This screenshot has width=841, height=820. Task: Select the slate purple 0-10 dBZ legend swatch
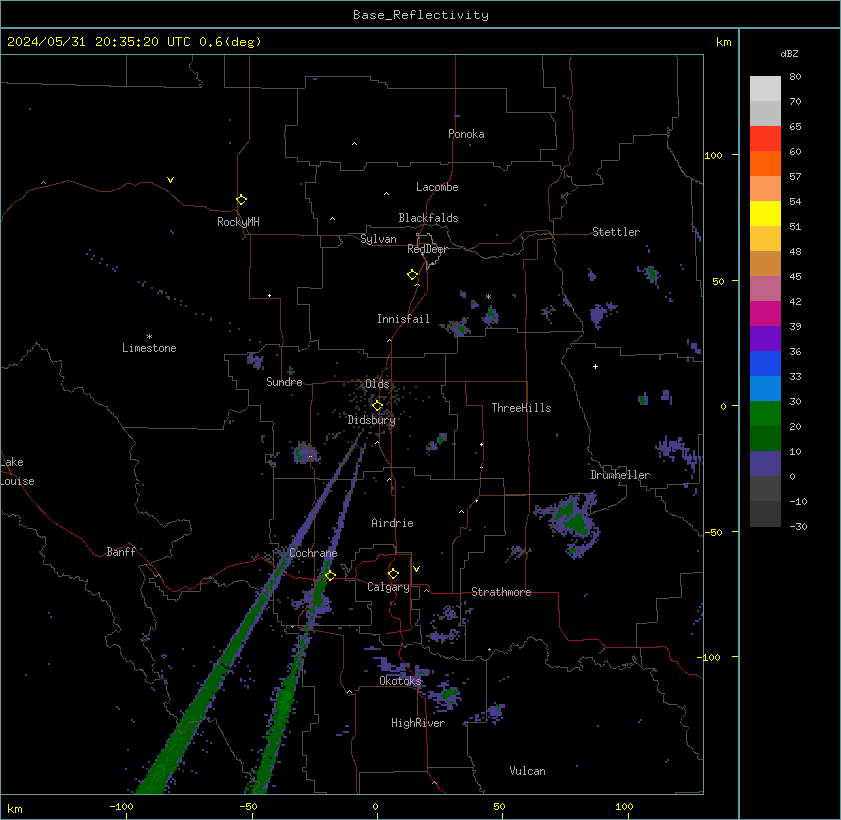pos(765,463)
